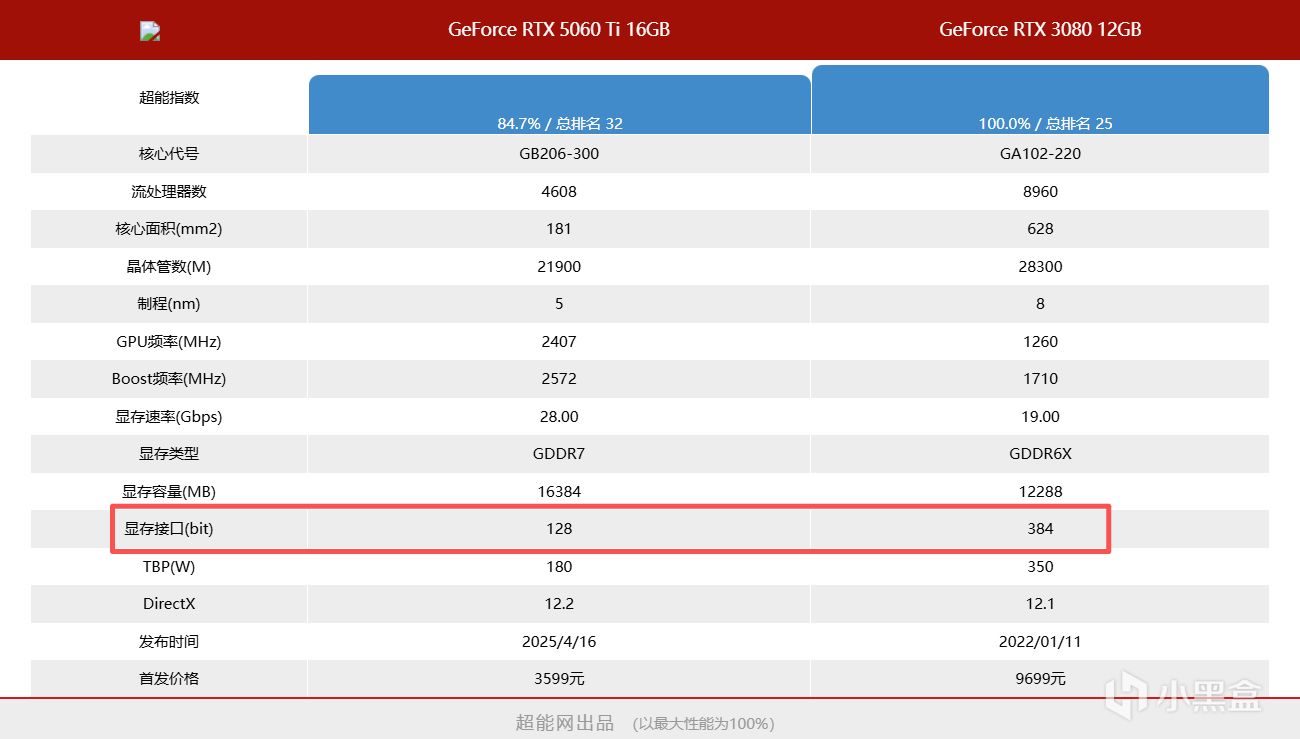The image size is (1300, 739).
Task: Select the 21900 transistor count cell
Action: [559, 267]
